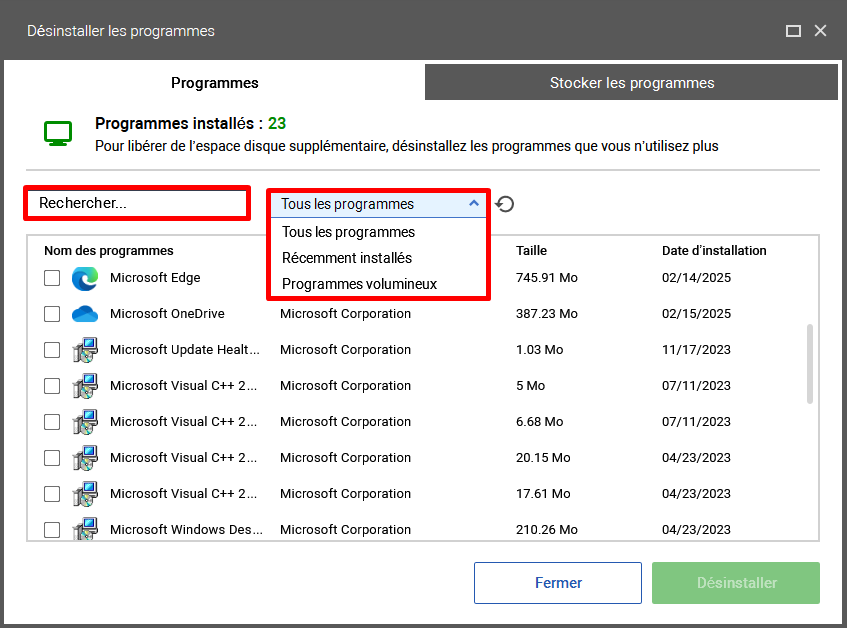Select checkbox of the 6.68 Mo Visual C++

(x=52, y=422)
